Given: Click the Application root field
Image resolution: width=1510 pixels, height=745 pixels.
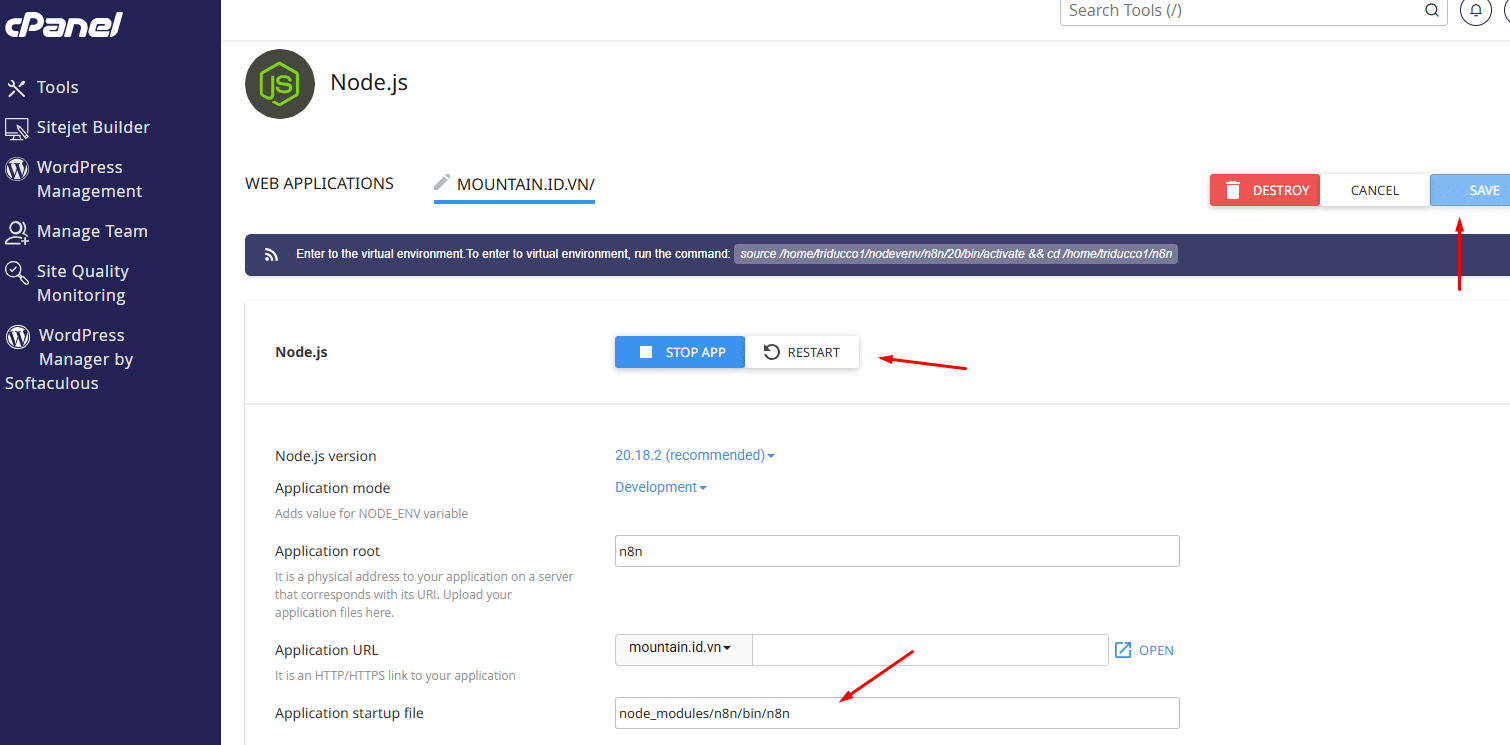Looking at the screenshot, I should click(x=897, y=551).
